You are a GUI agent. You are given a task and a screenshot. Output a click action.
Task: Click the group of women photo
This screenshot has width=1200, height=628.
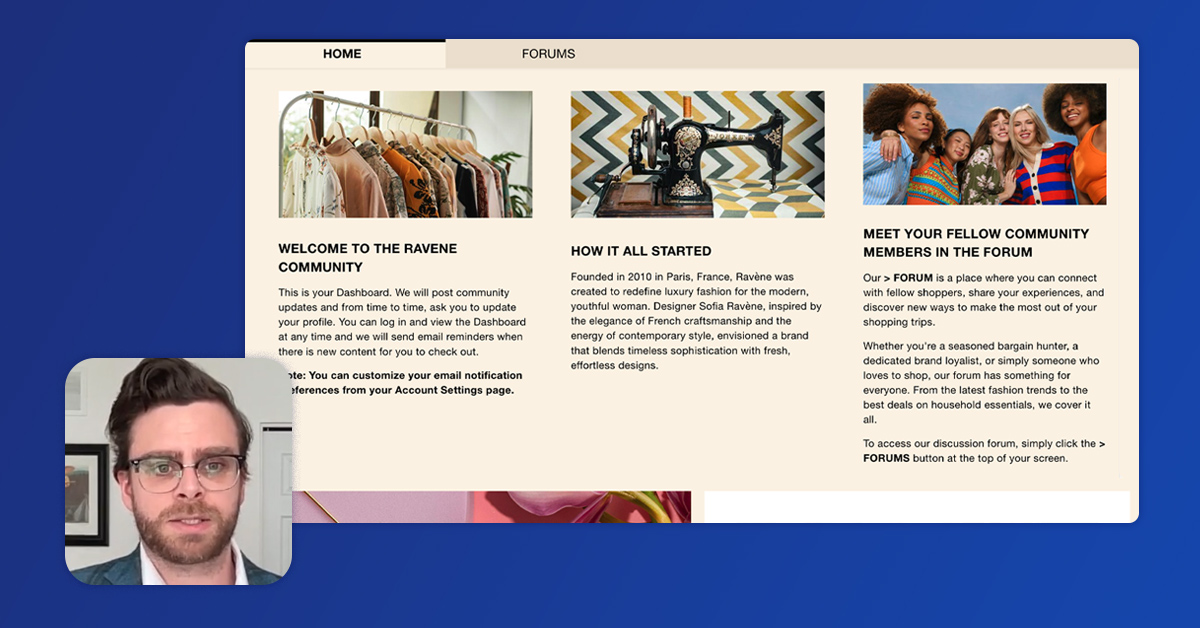(984, 144)
